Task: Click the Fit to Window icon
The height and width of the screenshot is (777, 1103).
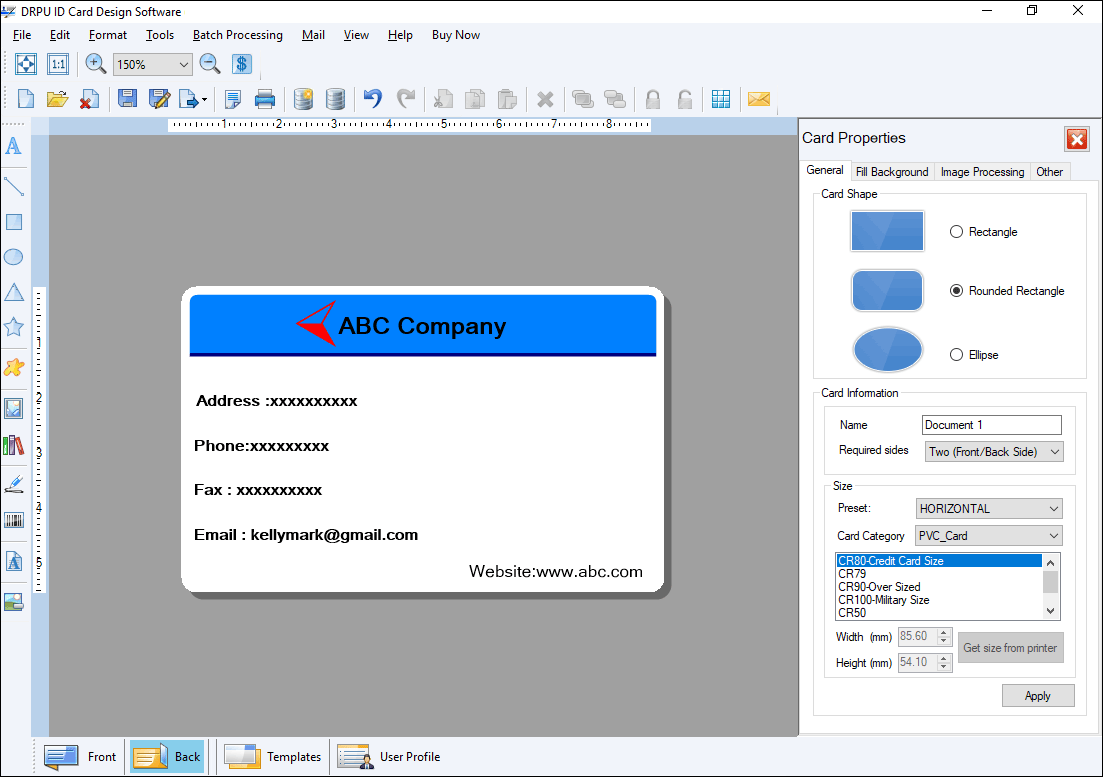Action: (26, 64)
